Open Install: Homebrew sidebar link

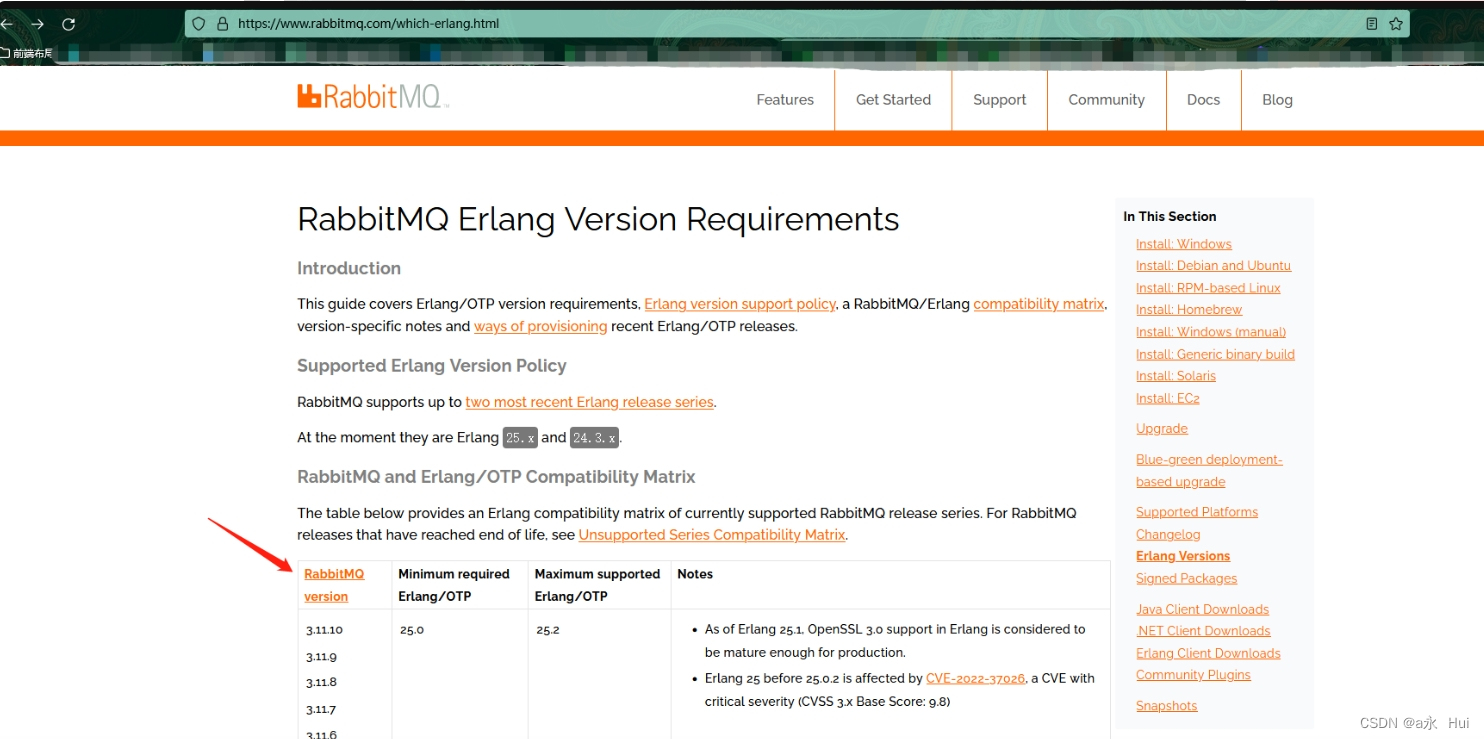click(1189, 310)
